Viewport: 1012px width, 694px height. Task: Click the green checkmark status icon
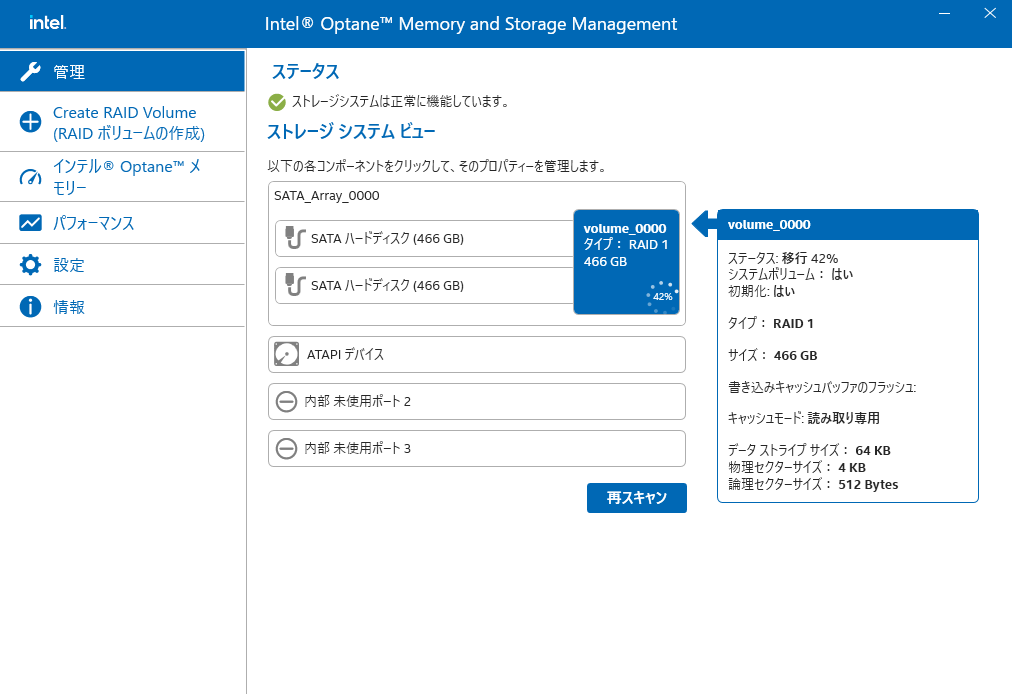(277, 102)
